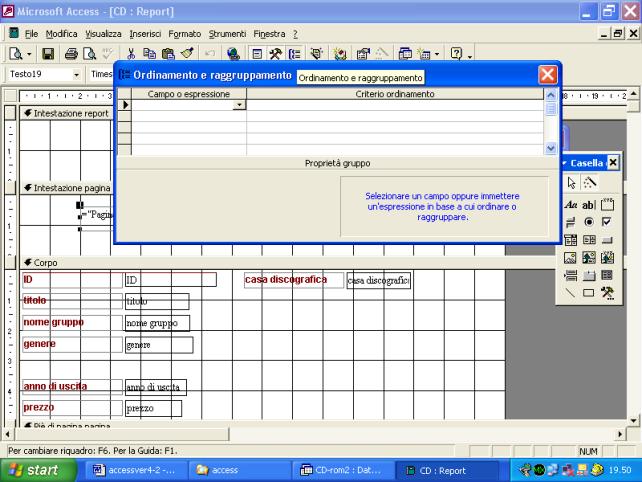Select the Line tool in toolbox
642x482 pixels.
click(570, 292)
